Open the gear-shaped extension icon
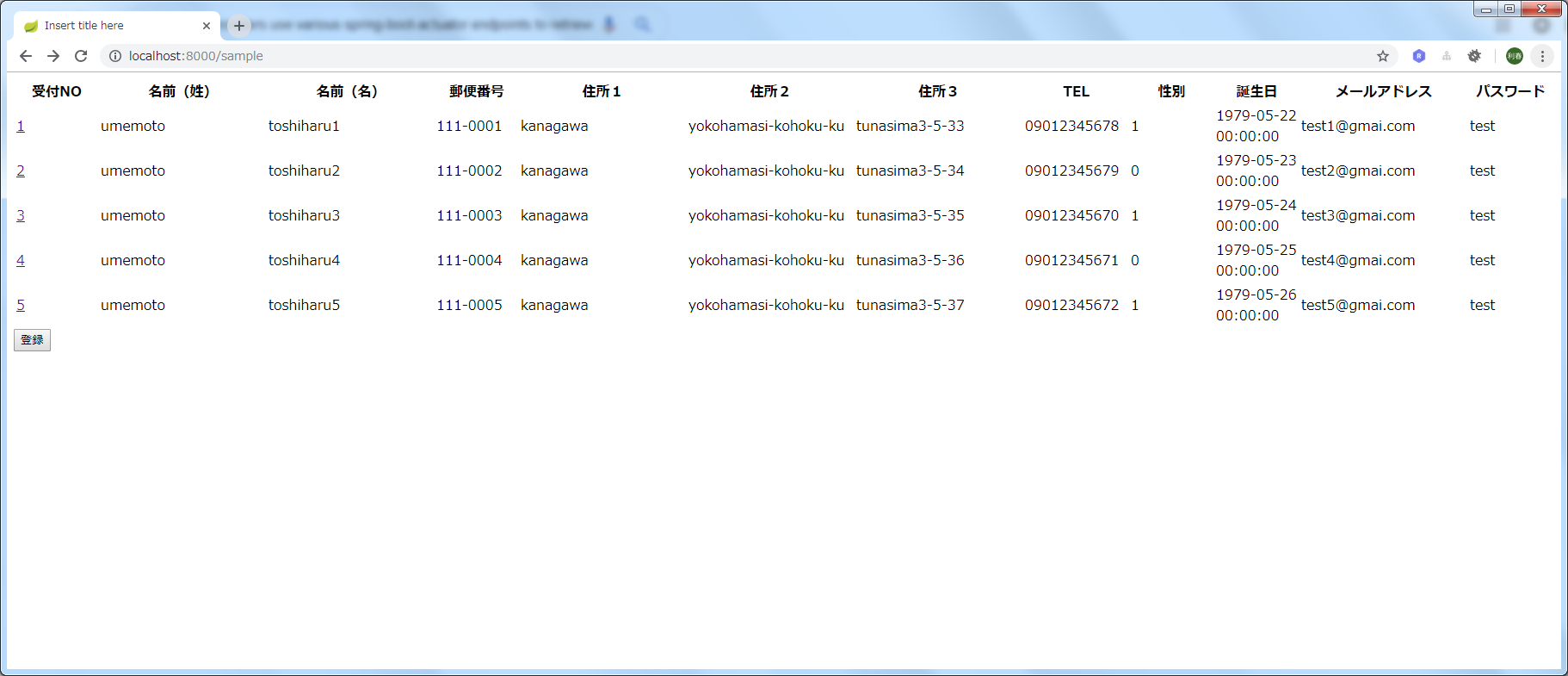Image resolution: width=1568 pixels, height=676 pixels. tap(1474, 56)
